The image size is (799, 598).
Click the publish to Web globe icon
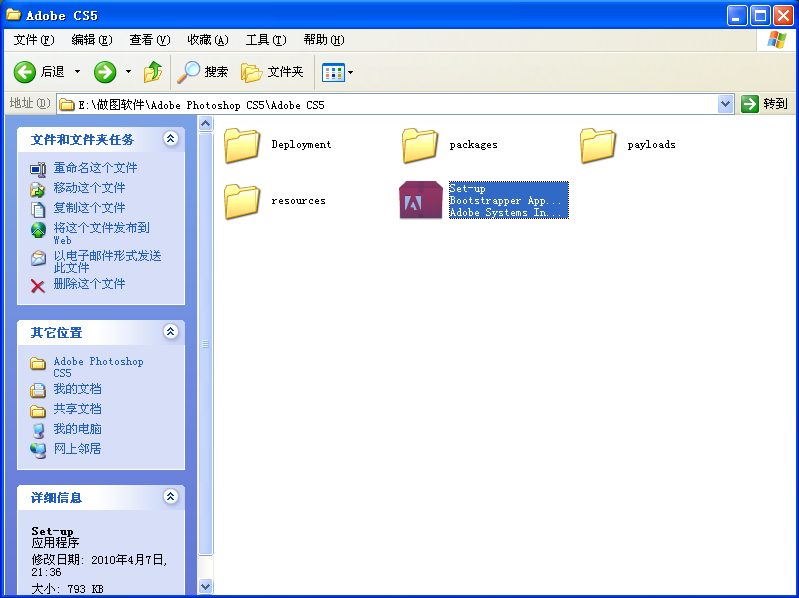click(x=38, y=230)
